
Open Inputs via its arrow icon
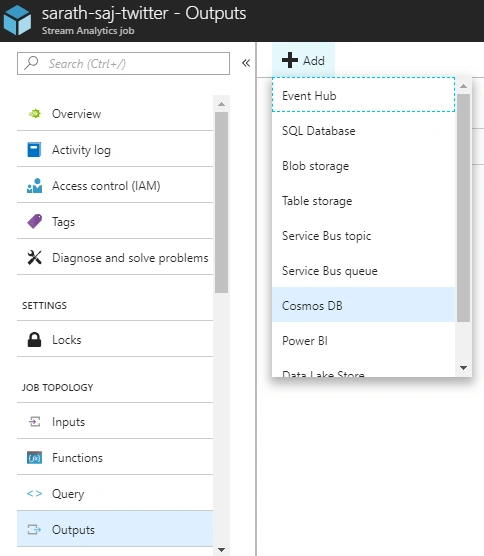pos(34,422)
